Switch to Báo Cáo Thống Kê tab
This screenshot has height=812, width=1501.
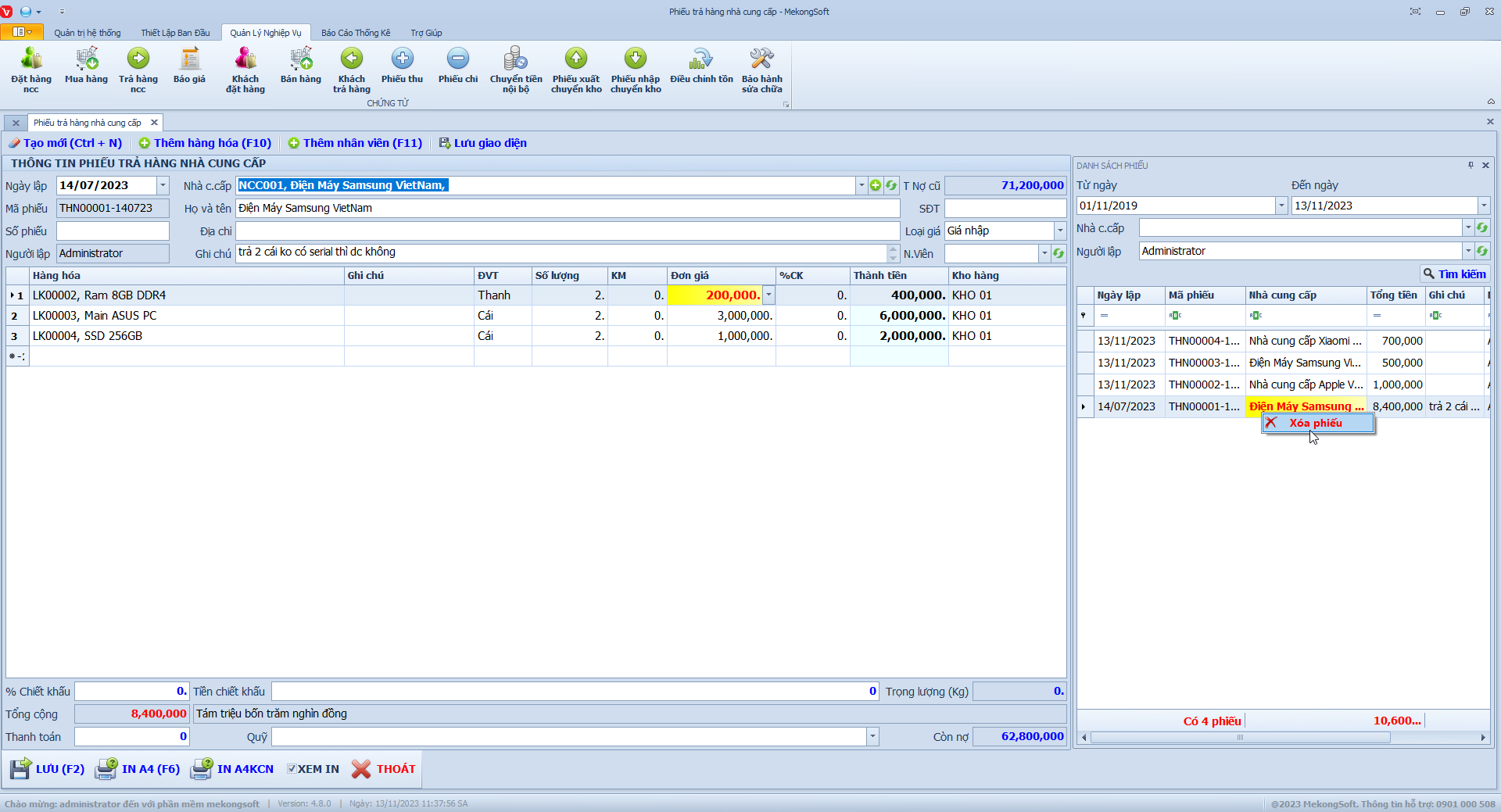click(355, 33)
